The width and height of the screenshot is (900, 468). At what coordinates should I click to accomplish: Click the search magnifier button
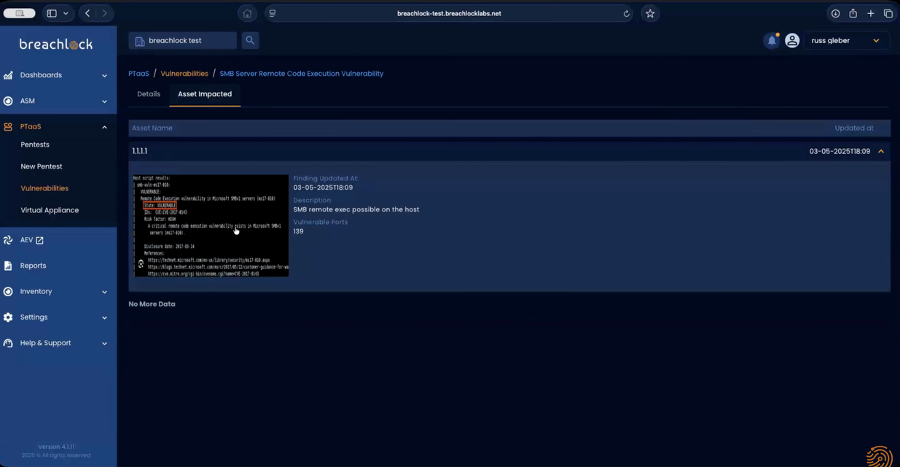click(250, 40)
